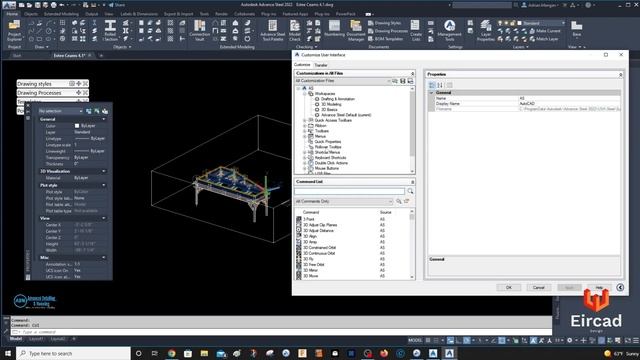This screenshot has width=640, height=360.
Task: Click the Rolled I-Section tool
Action: pyautogui.click(x=110, y=31)
